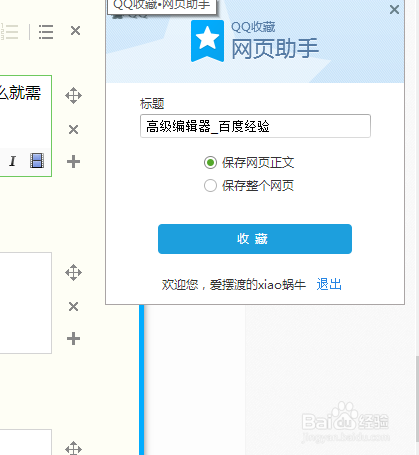The image size is (419, 455).
Task: Add a step below the green-bordered step
Action: point(73,162)
